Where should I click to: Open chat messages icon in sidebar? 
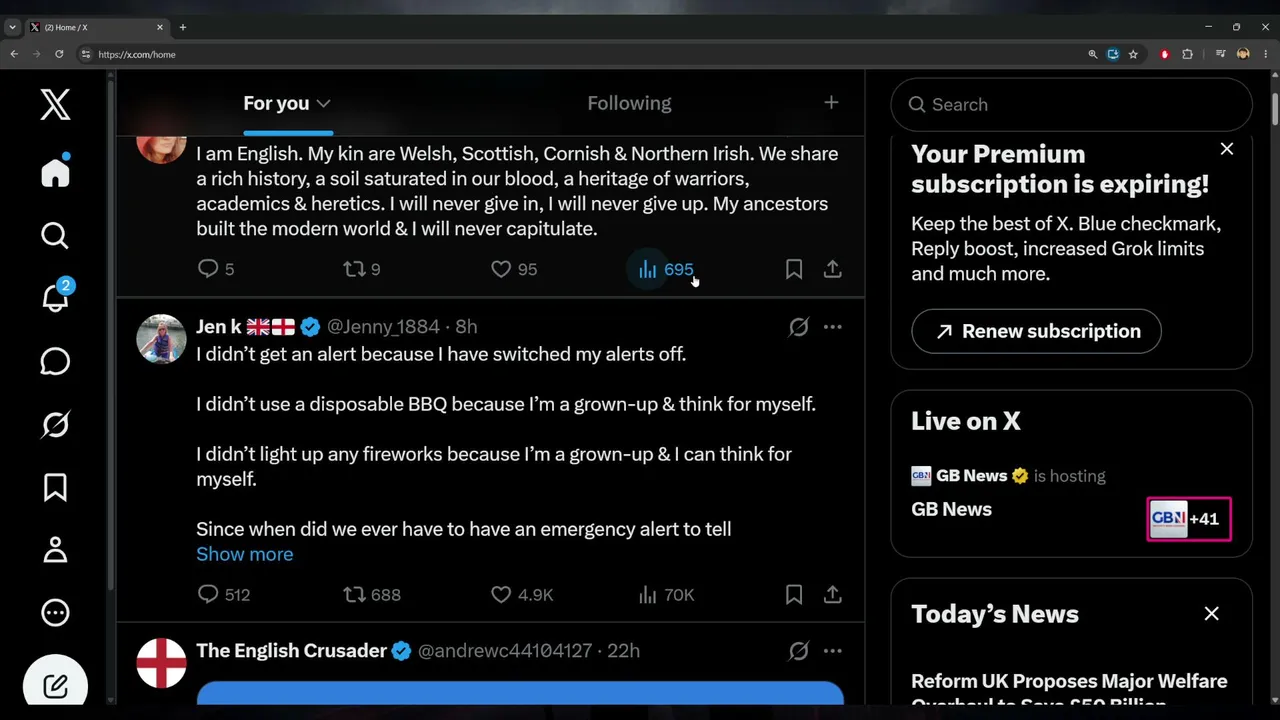click(55, 361)
